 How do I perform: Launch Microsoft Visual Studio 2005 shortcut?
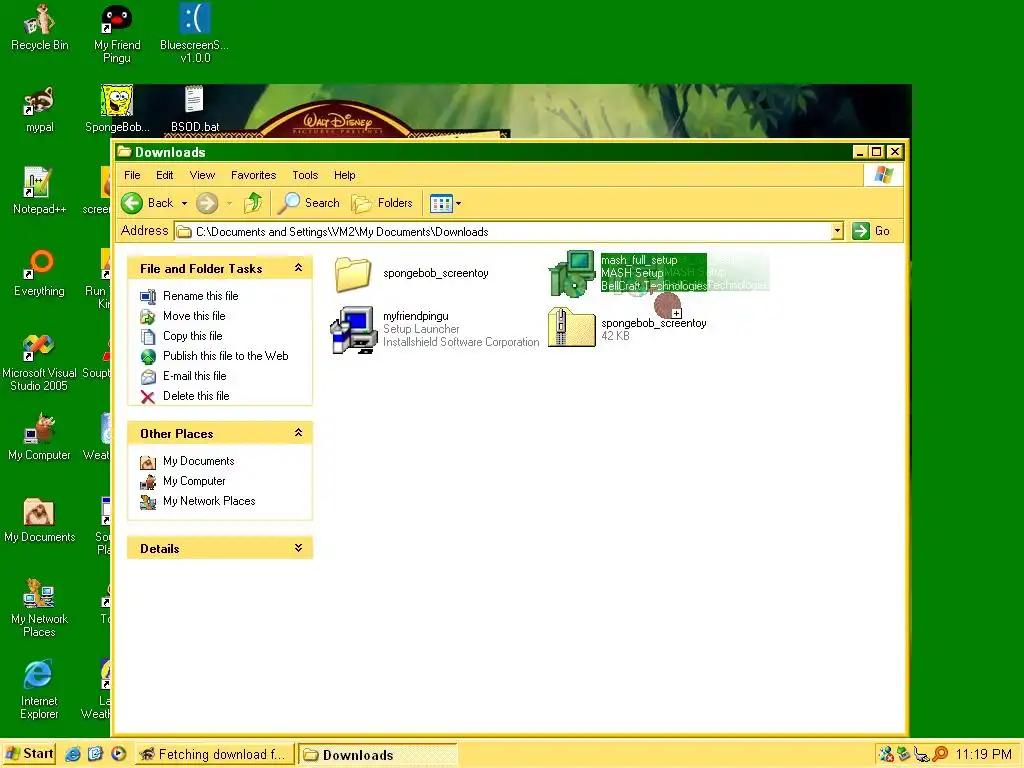coord(39,362)
